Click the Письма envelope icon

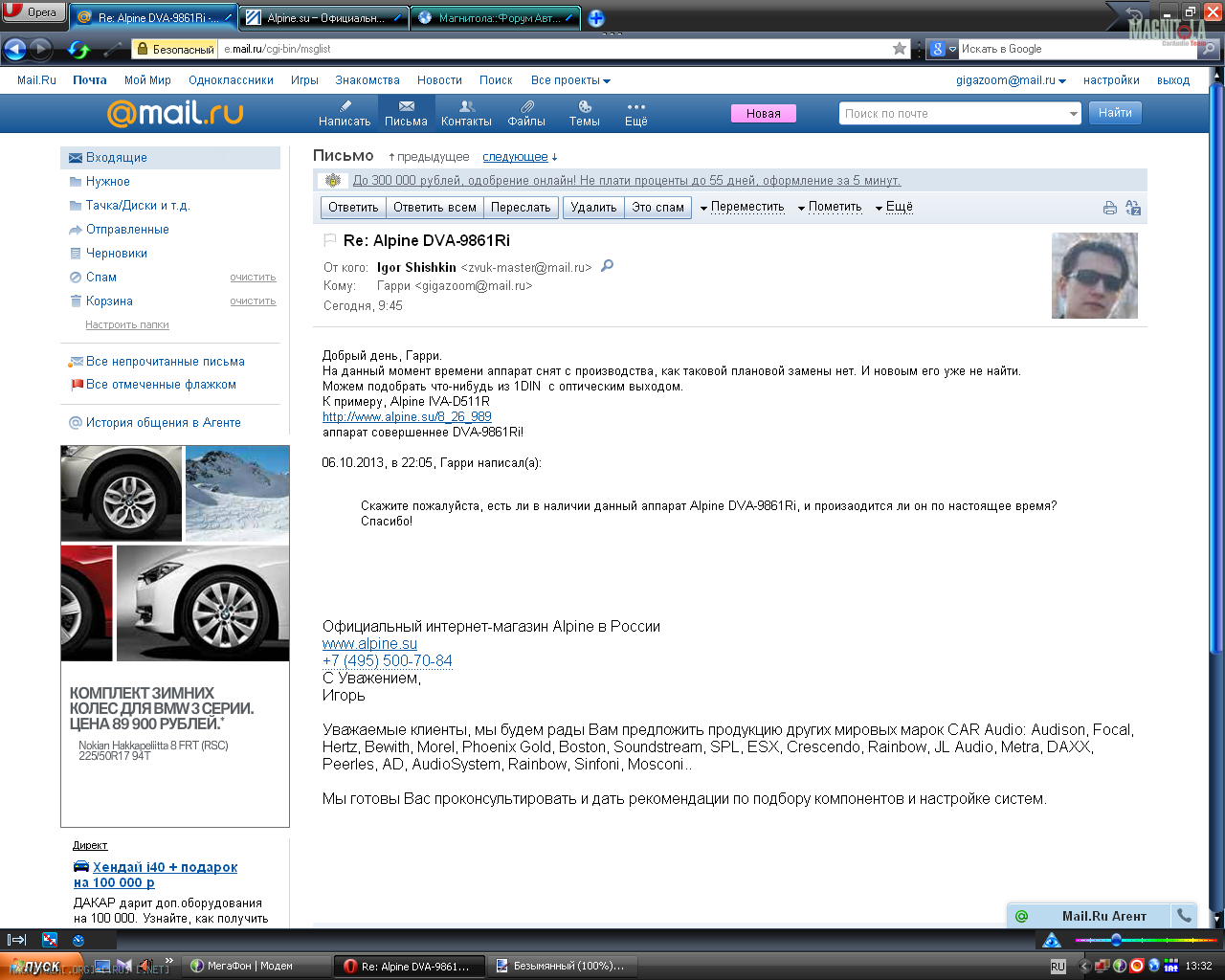point(406,113)
